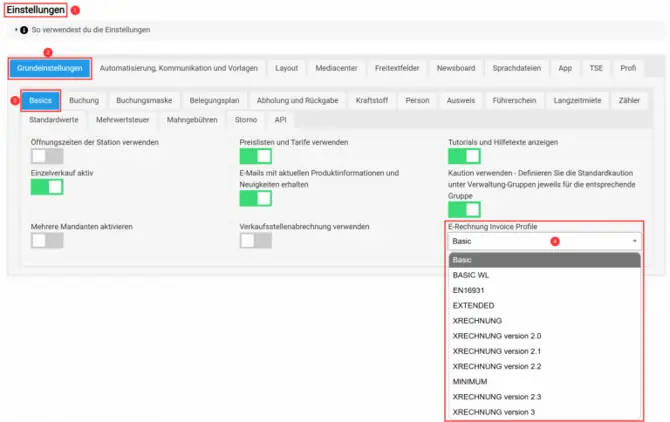670x422 pixels.
Task: Toggle E-Mails mit Produktinformationen switch
Action: pos(256,199)
